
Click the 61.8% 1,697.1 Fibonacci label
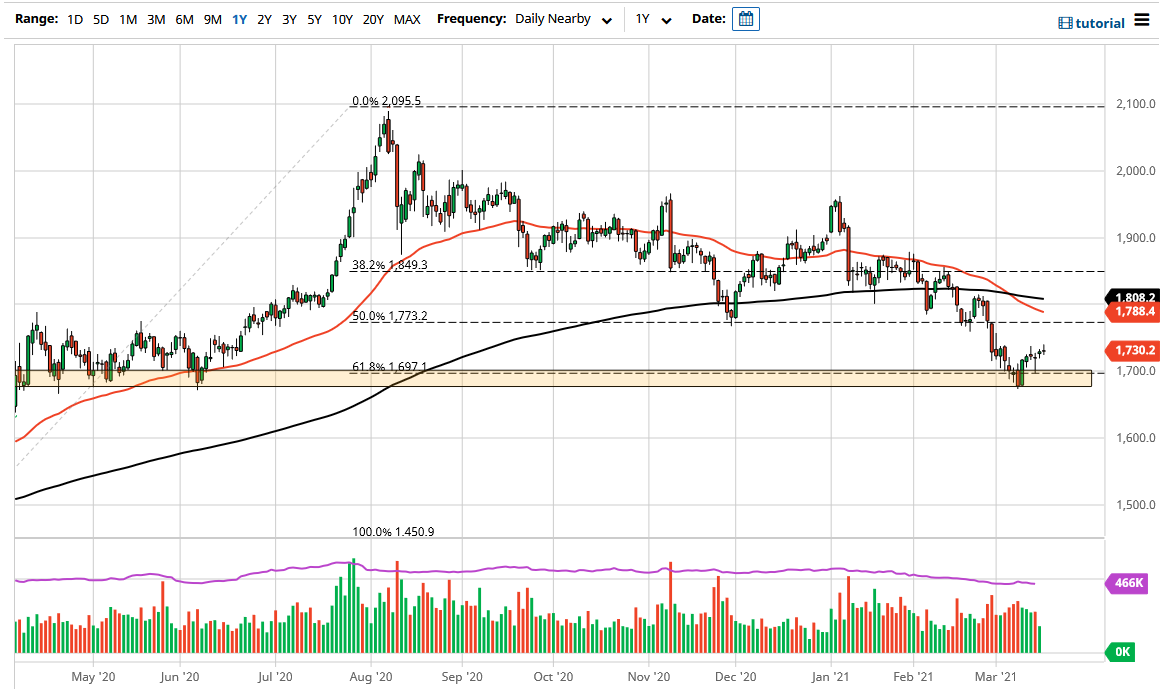(389, 366)
